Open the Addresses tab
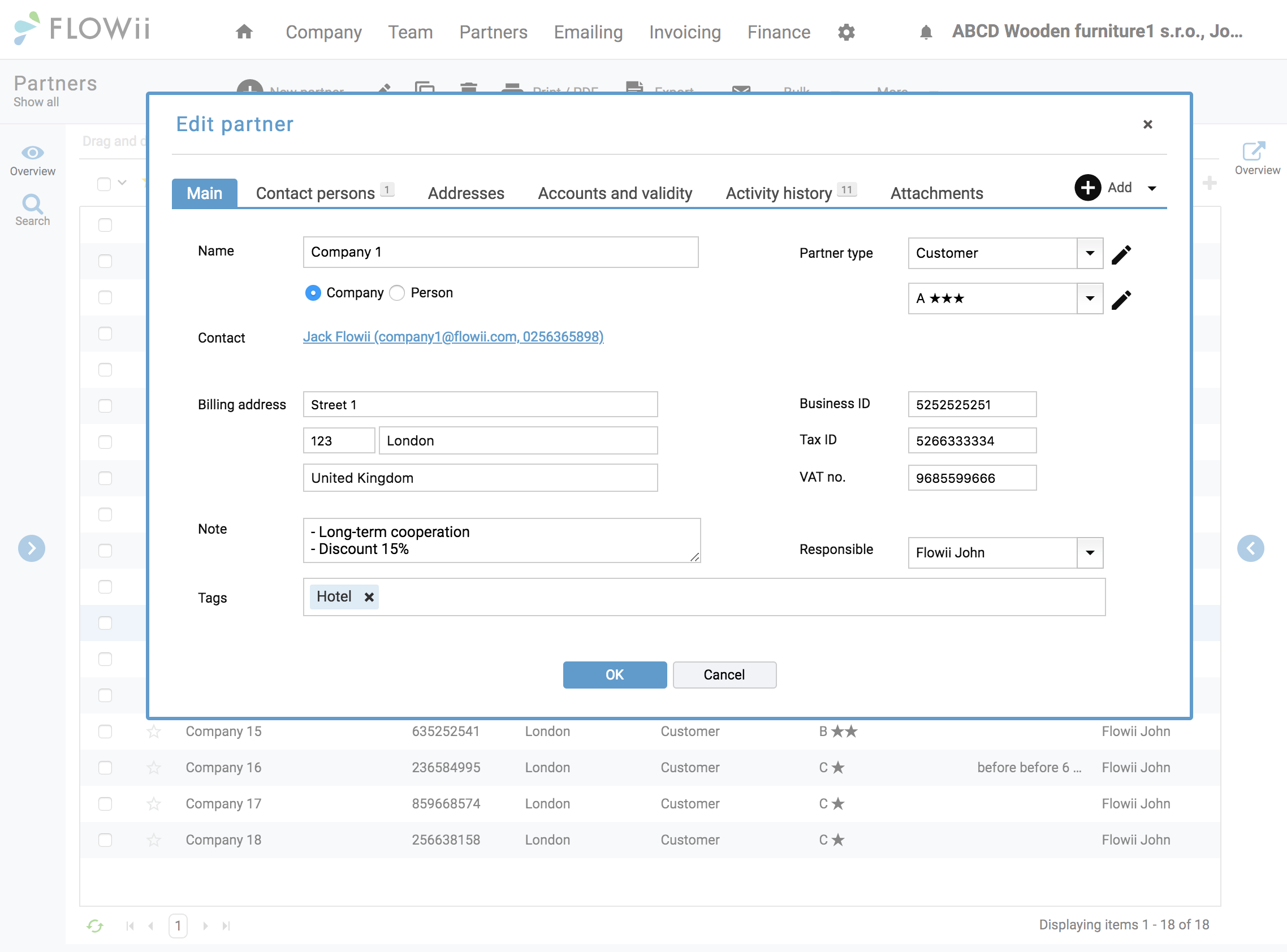Image resolution: width=1287 pixels, height=952 pixels. 466,194
